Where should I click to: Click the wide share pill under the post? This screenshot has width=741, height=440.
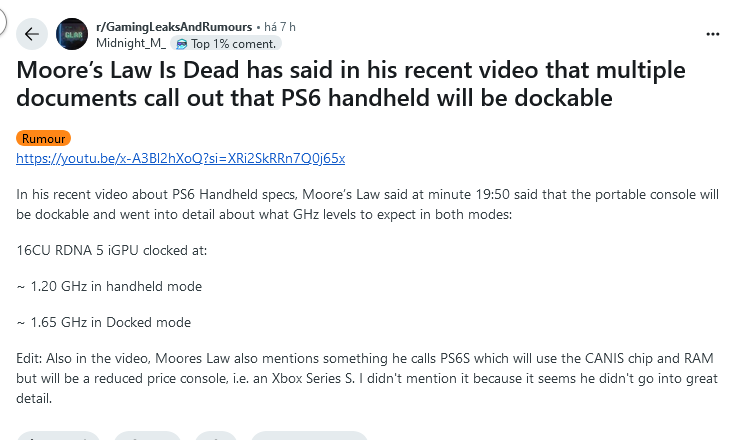coord(309,436)
